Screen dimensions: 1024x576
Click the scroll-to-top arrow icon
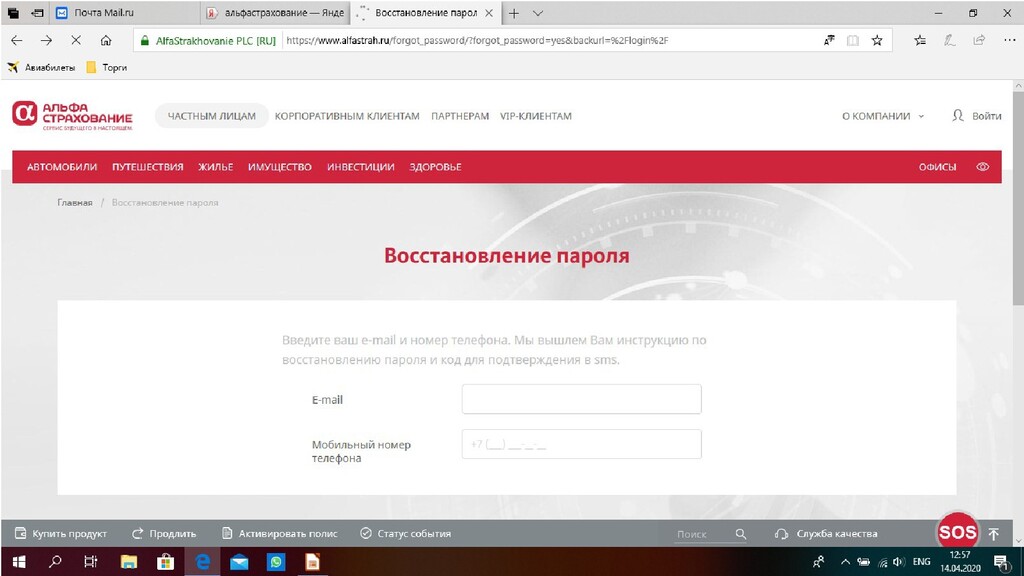(993, 534)
